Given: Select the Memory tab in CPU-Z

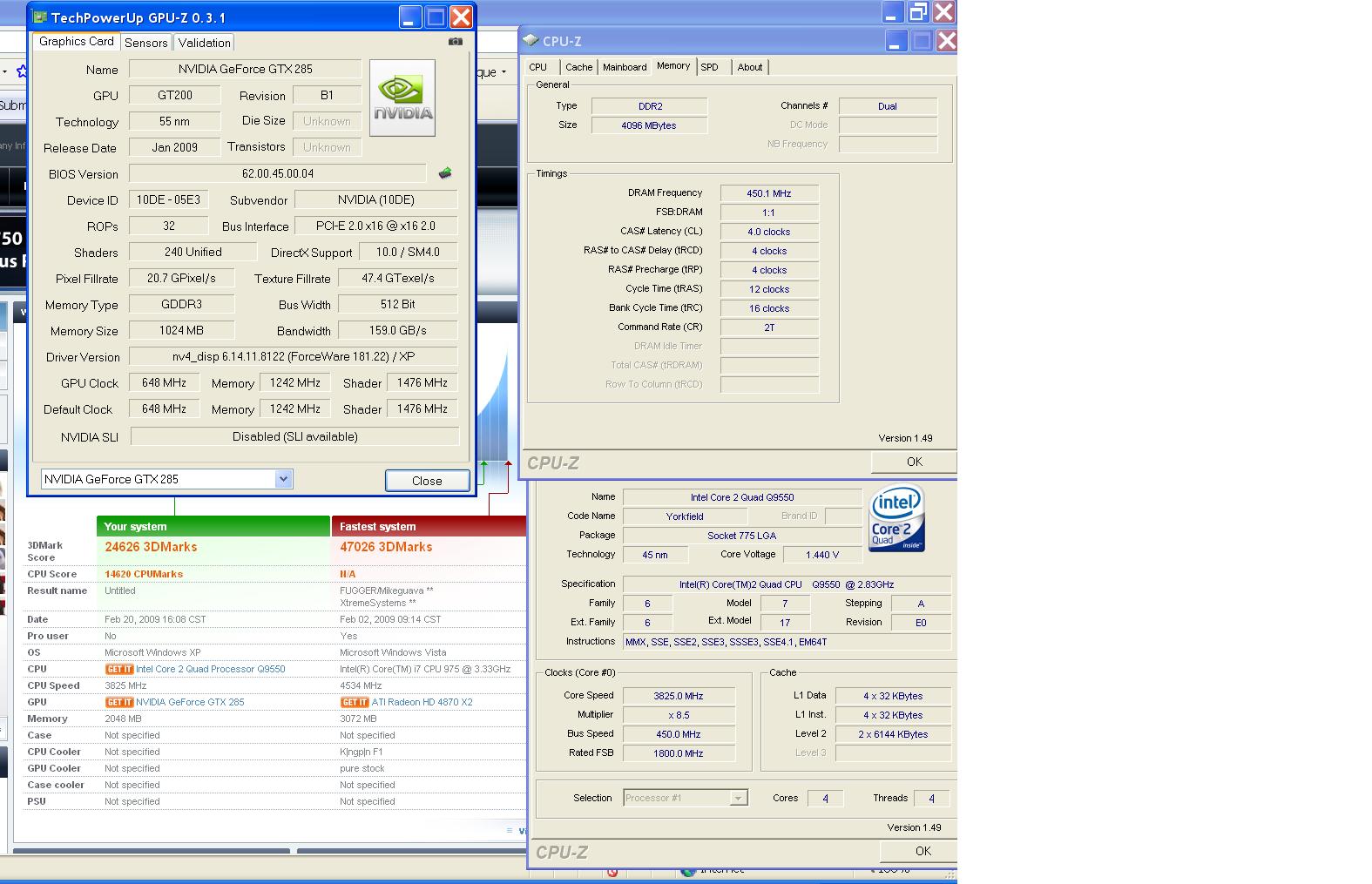Looking at the screenshot, I should click(673, 66).
